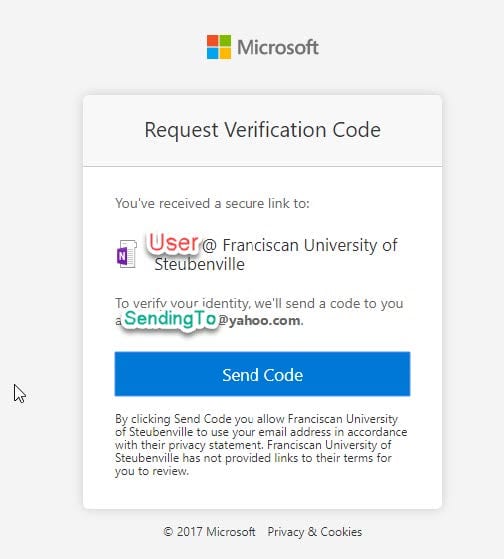Click the Microsoft four-square logo
The image size is (504, 559).
click(219, 47)
